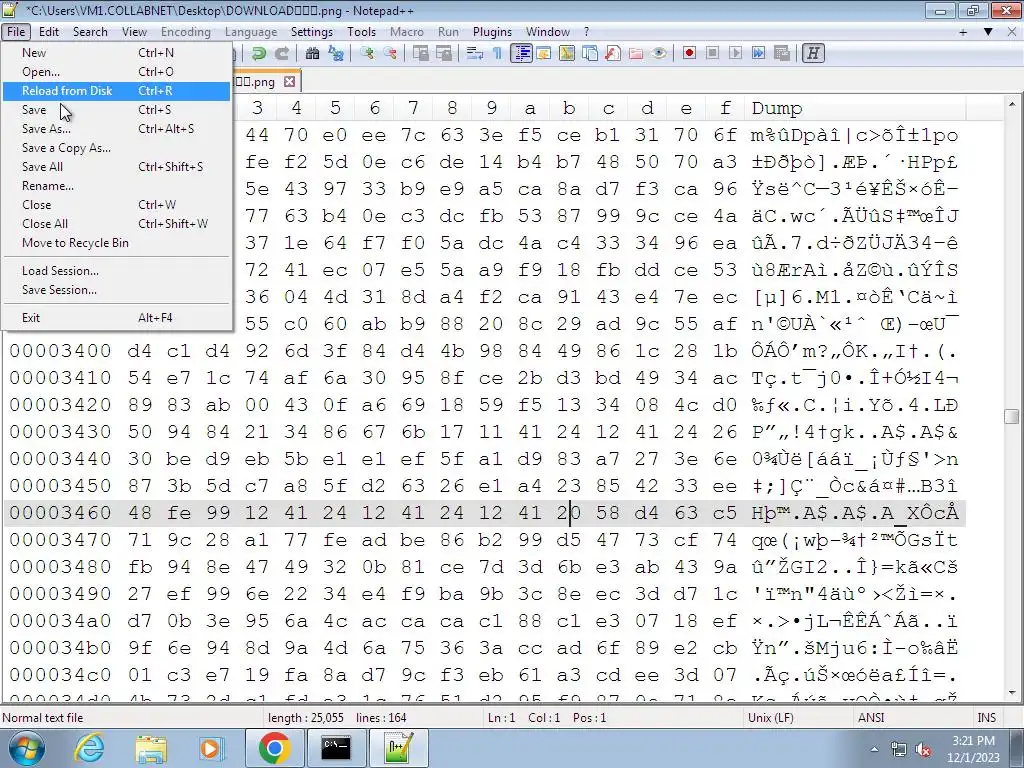Viewport: 1024px width, 768px height.
Task: Choose Save All menu entry
Action: coord(116,167)
